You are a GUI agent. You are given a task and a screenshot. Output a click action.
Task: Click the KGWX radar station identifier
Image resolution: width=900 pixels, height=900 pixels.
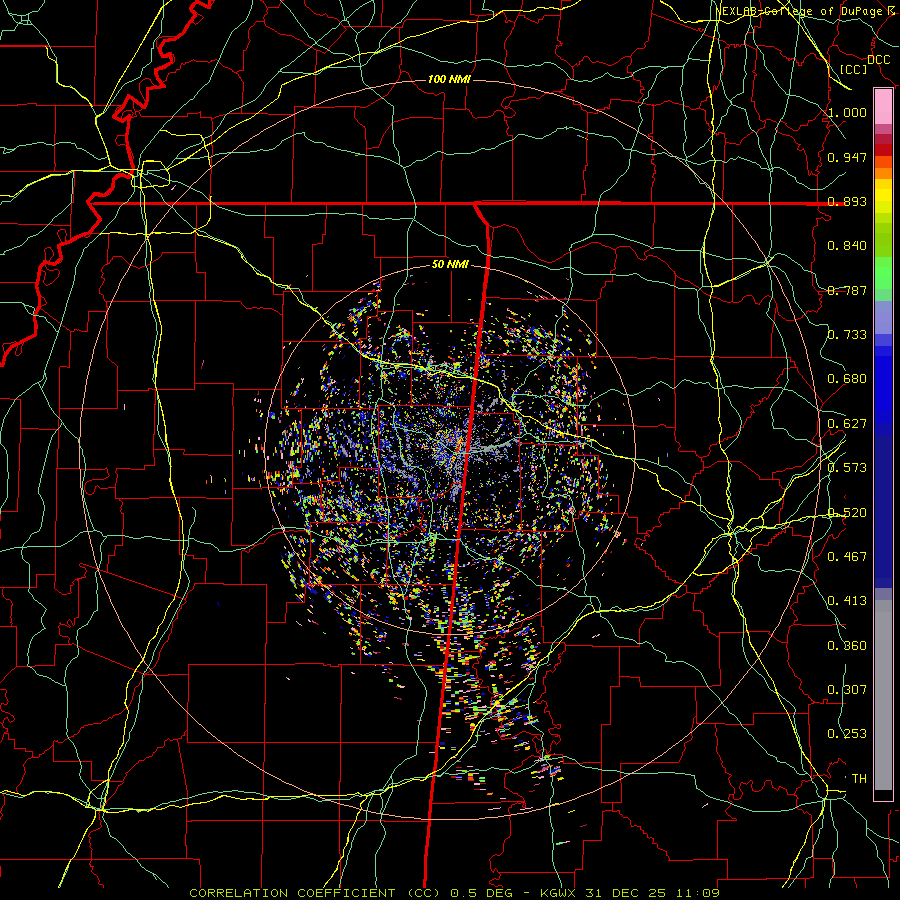pyautogui.click(x=559, y=893)
